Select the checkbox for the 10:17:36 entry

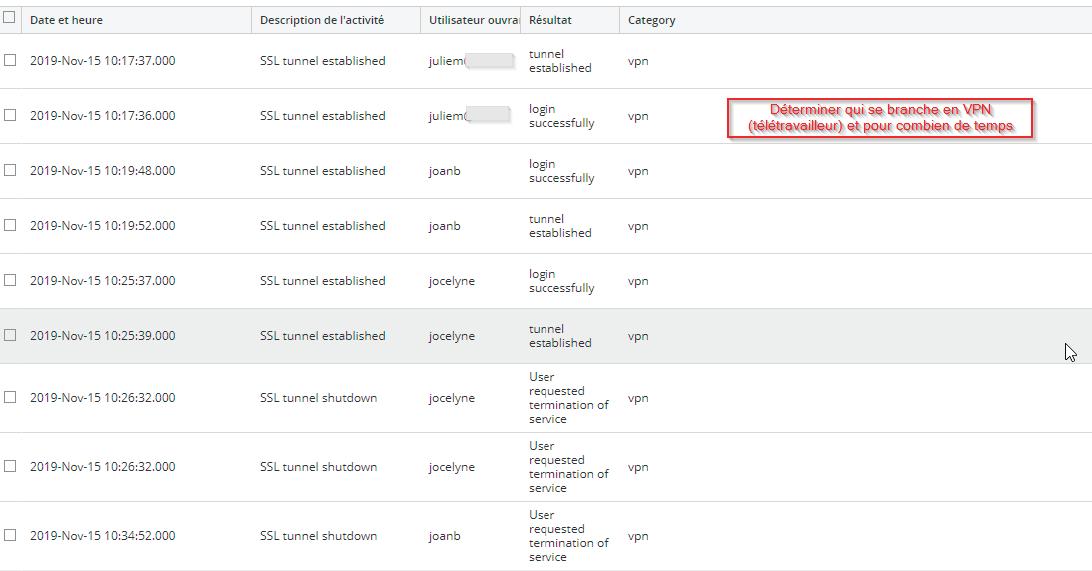point(10,115)
